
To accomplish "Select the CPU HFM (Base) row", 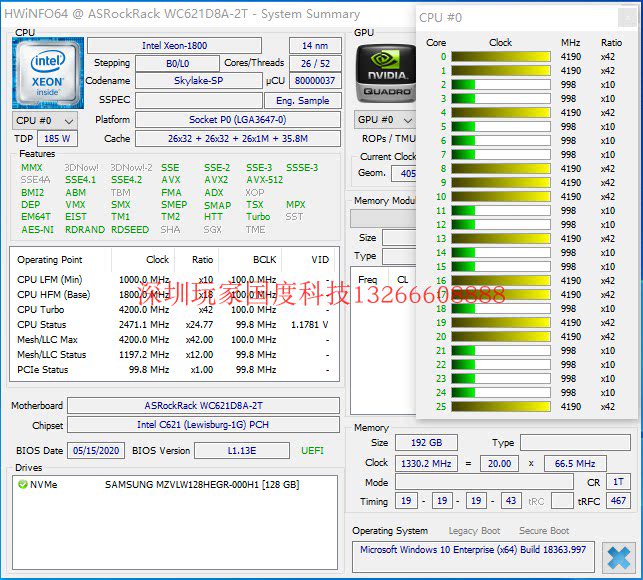I will click(x=174, y=295).
